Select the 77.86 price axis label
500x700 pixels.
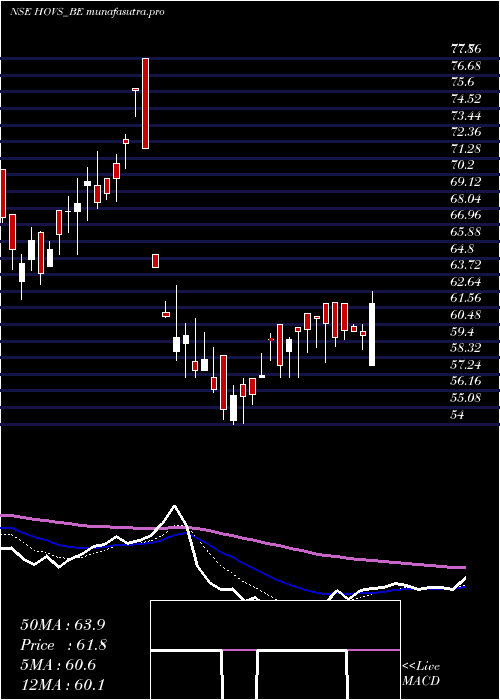click(x=468, y=50)
